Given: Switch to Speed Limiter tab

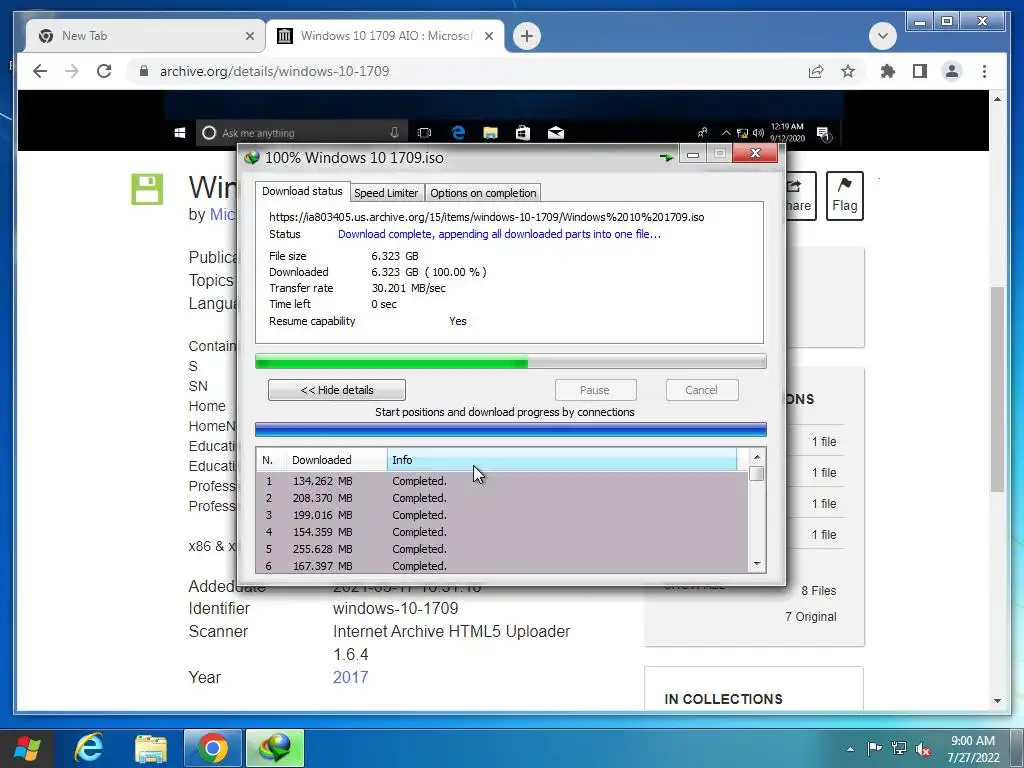Looking at the screenshot, I should pyautogui.click(x=386, y=193).
